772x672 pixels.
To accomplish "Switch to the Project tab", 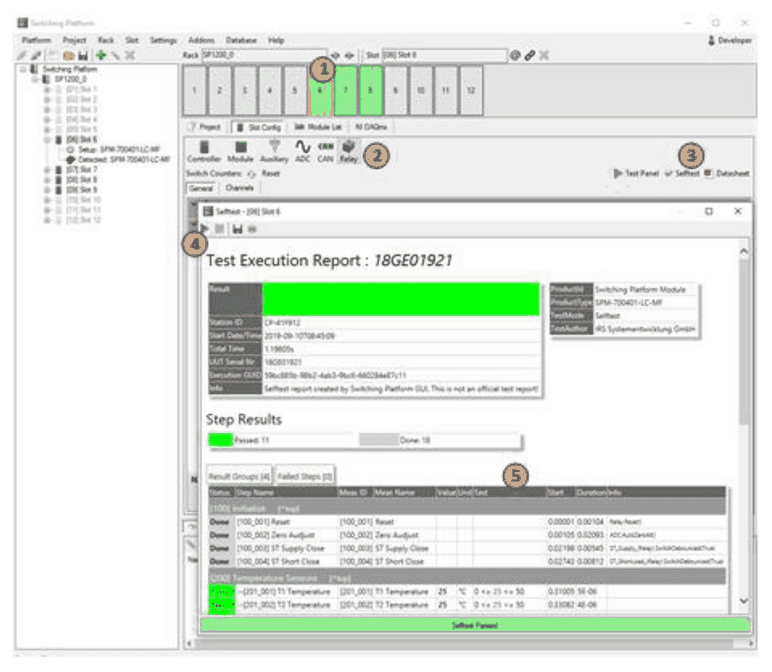I will pyautogui.click(x=206, y=127).
